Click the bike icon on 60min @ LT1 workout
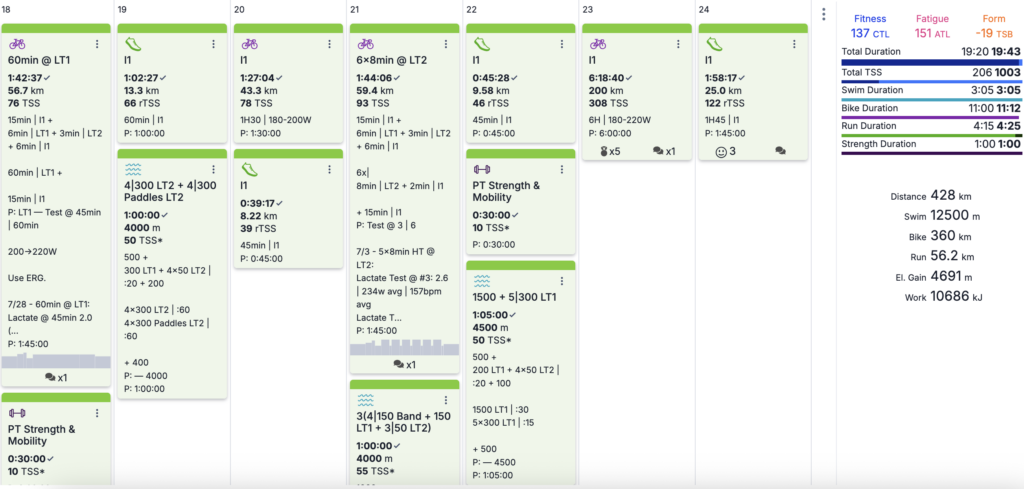This screenshot has width=1024, height=489. 17,44
